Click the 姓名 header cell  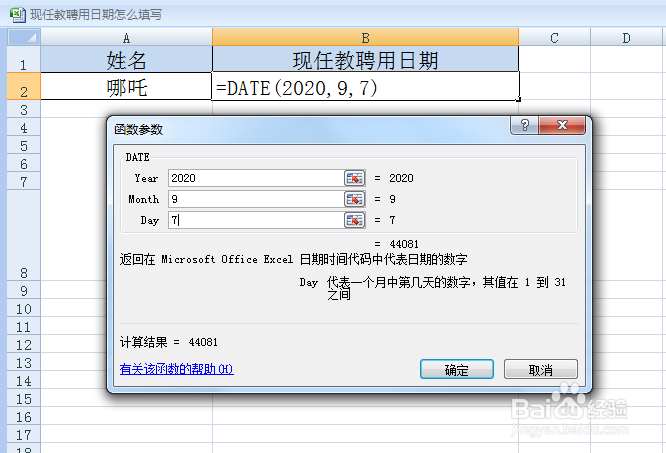[127, 59]
